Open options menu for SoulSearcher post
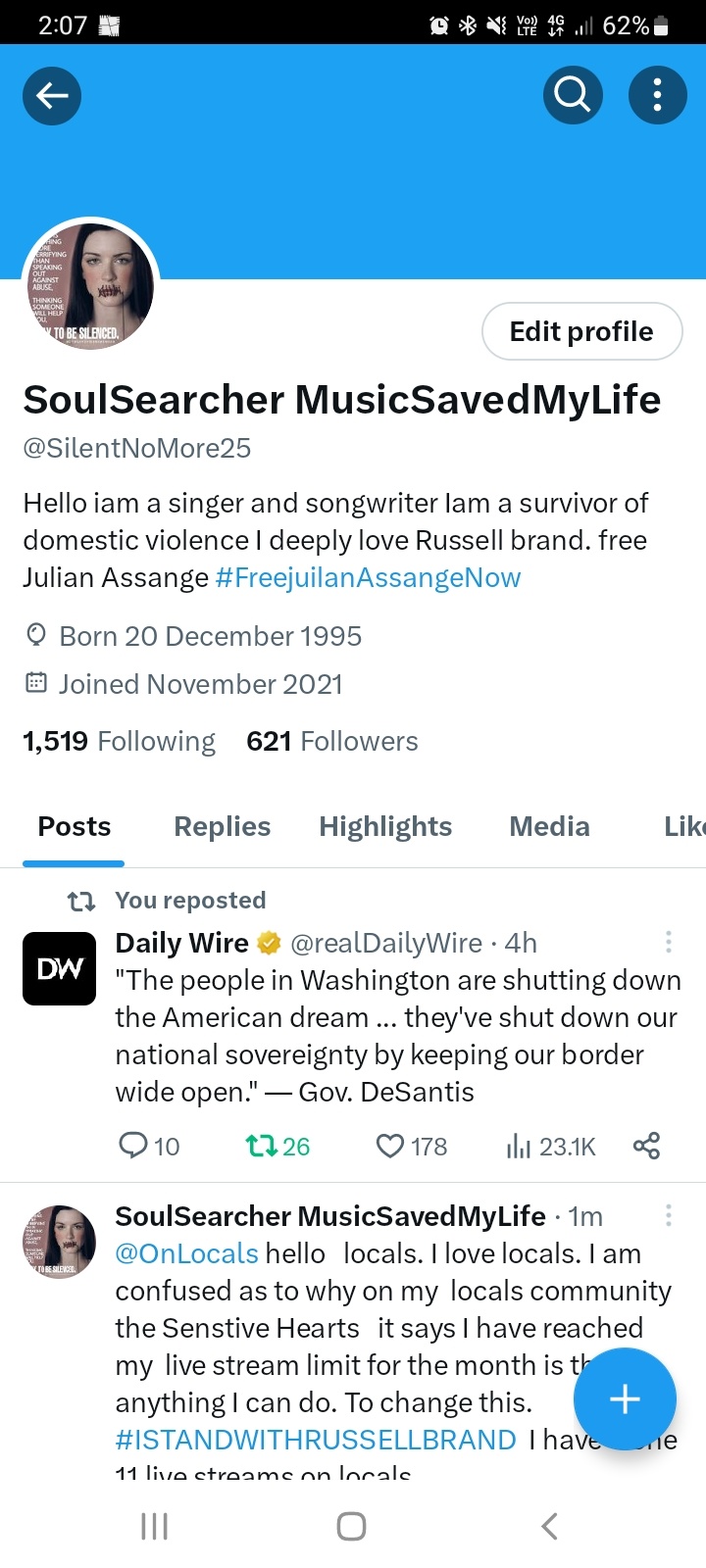The image size is (706, 1568). [x=669, y=1216]
